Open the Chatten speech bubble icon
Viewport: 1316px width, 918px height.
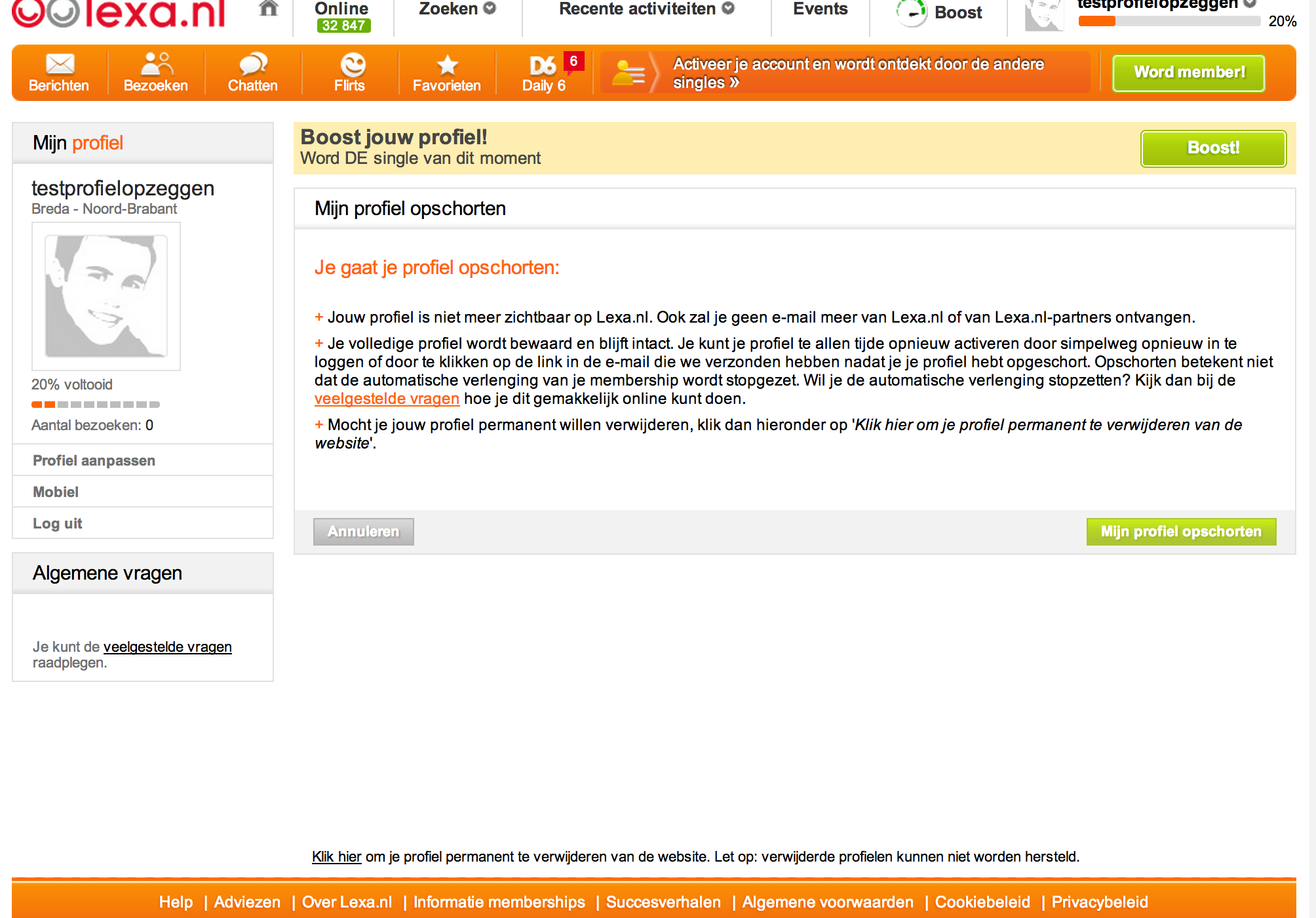coord(253,64)
